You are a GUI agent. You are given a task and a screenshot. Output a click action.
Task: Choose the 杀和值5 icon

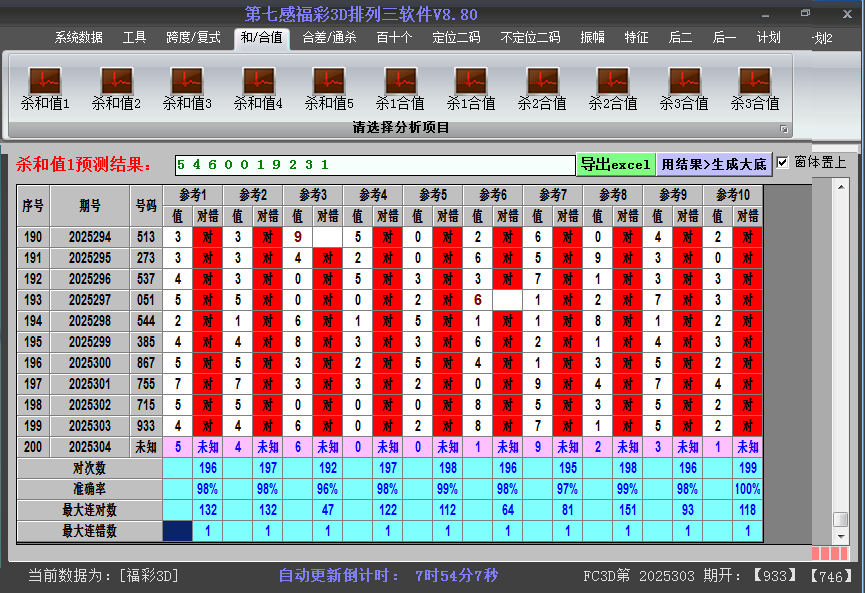(x=329, y=81)
